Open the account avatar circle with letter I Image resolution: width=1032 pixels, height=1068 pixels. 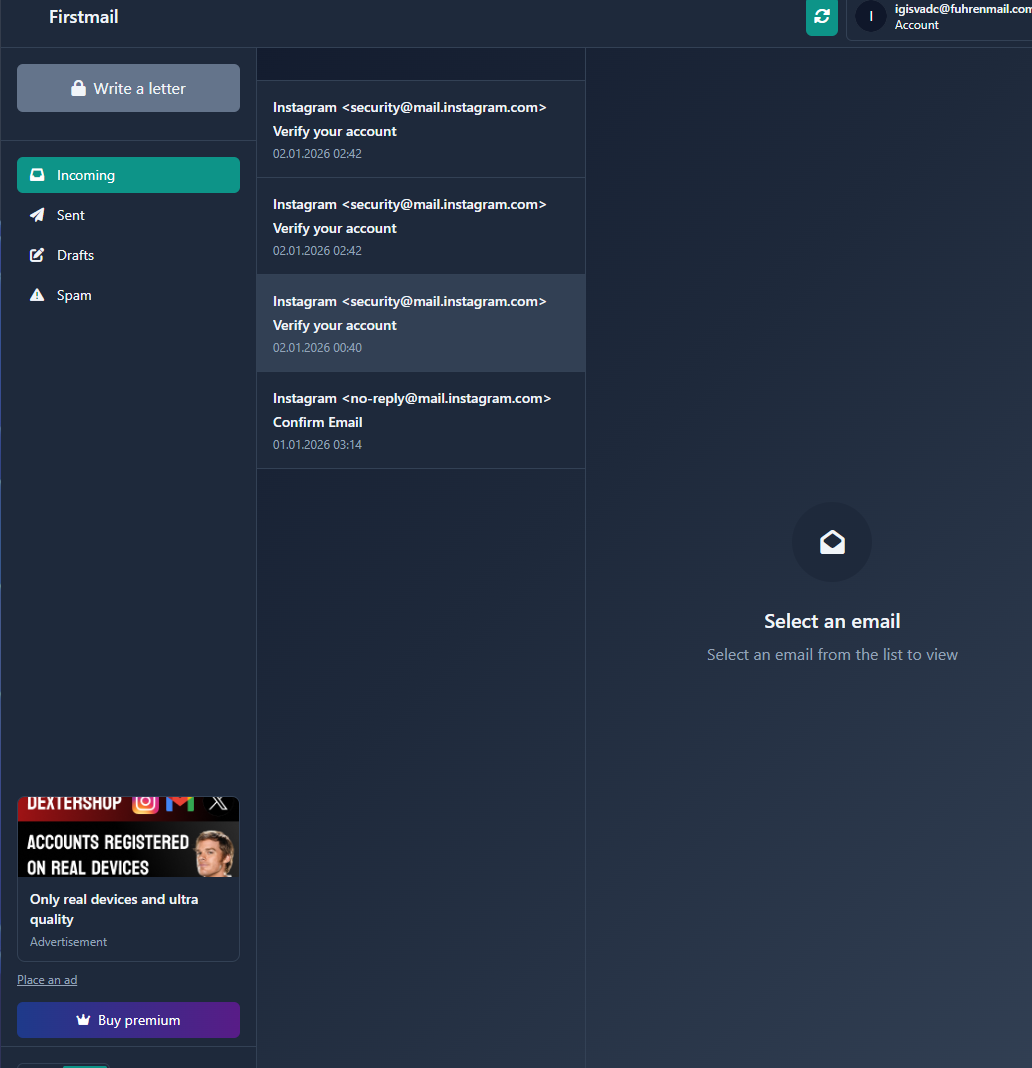click(x=871, y=16)
